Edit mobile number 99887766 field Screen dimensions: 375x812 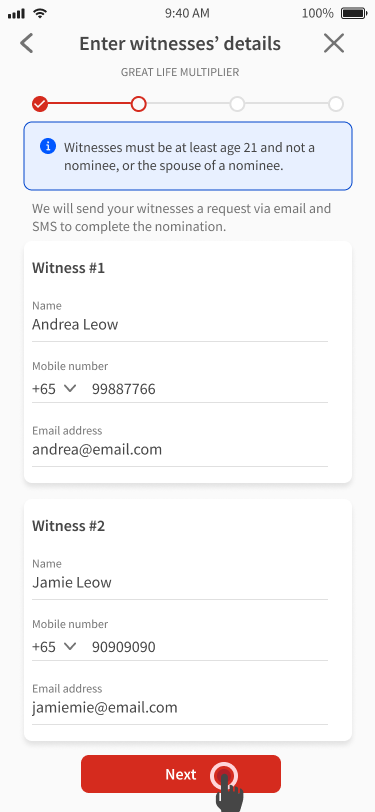click(210, 389)
